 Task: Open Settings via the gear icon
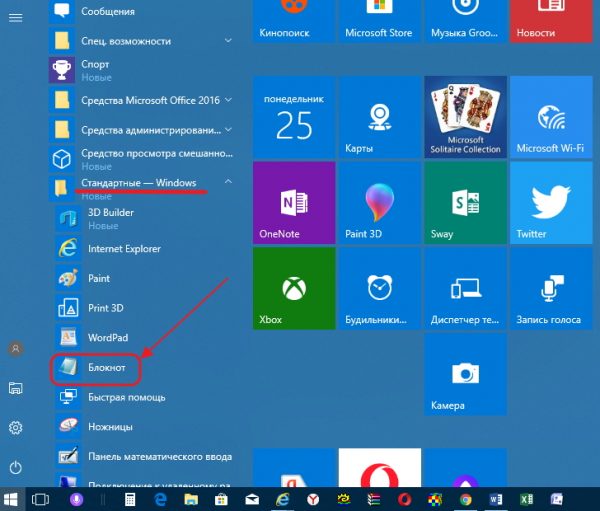[x=15, y=428]
